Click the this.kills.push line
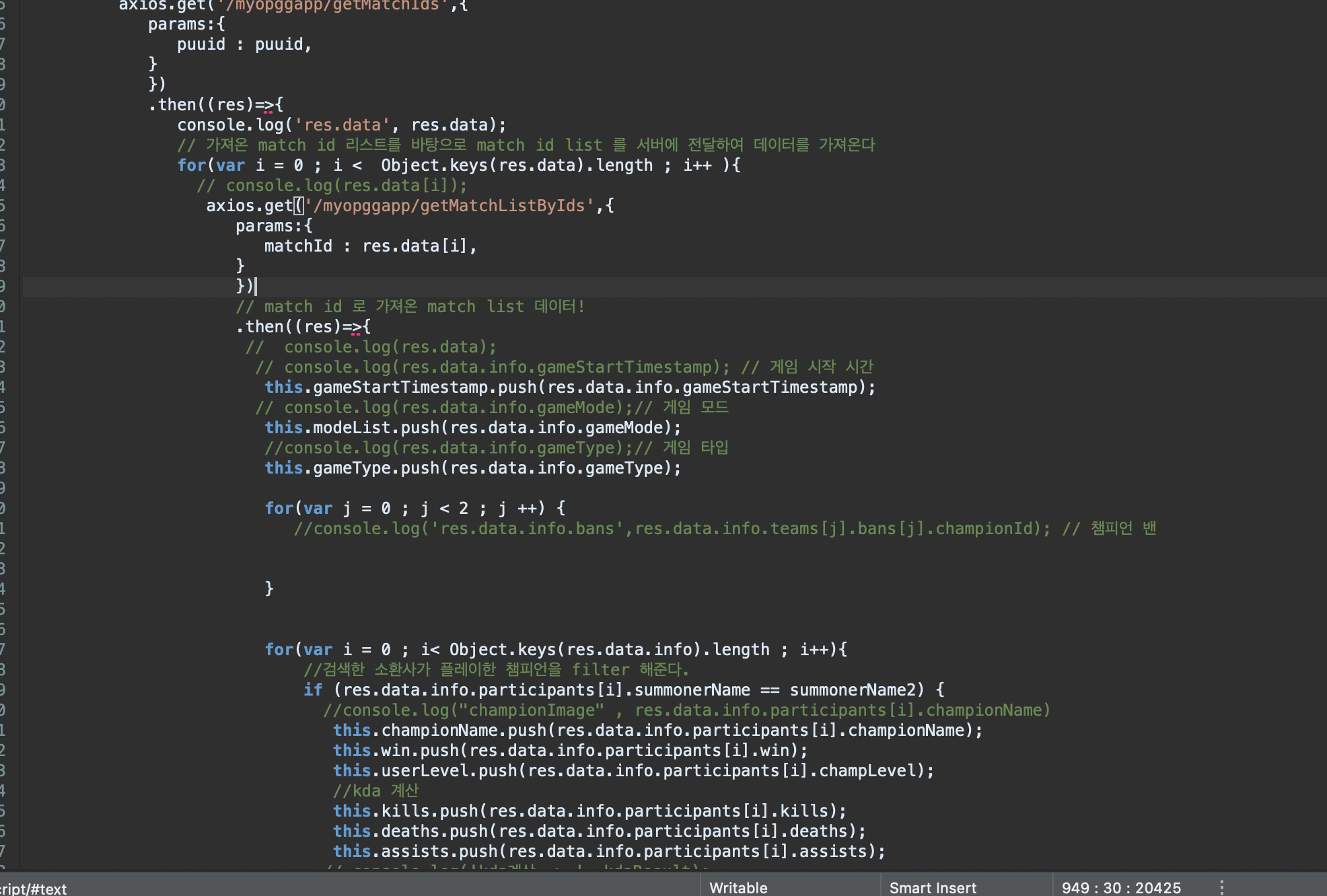Screen dimensions: 1327x896 (x=589, y=811)
